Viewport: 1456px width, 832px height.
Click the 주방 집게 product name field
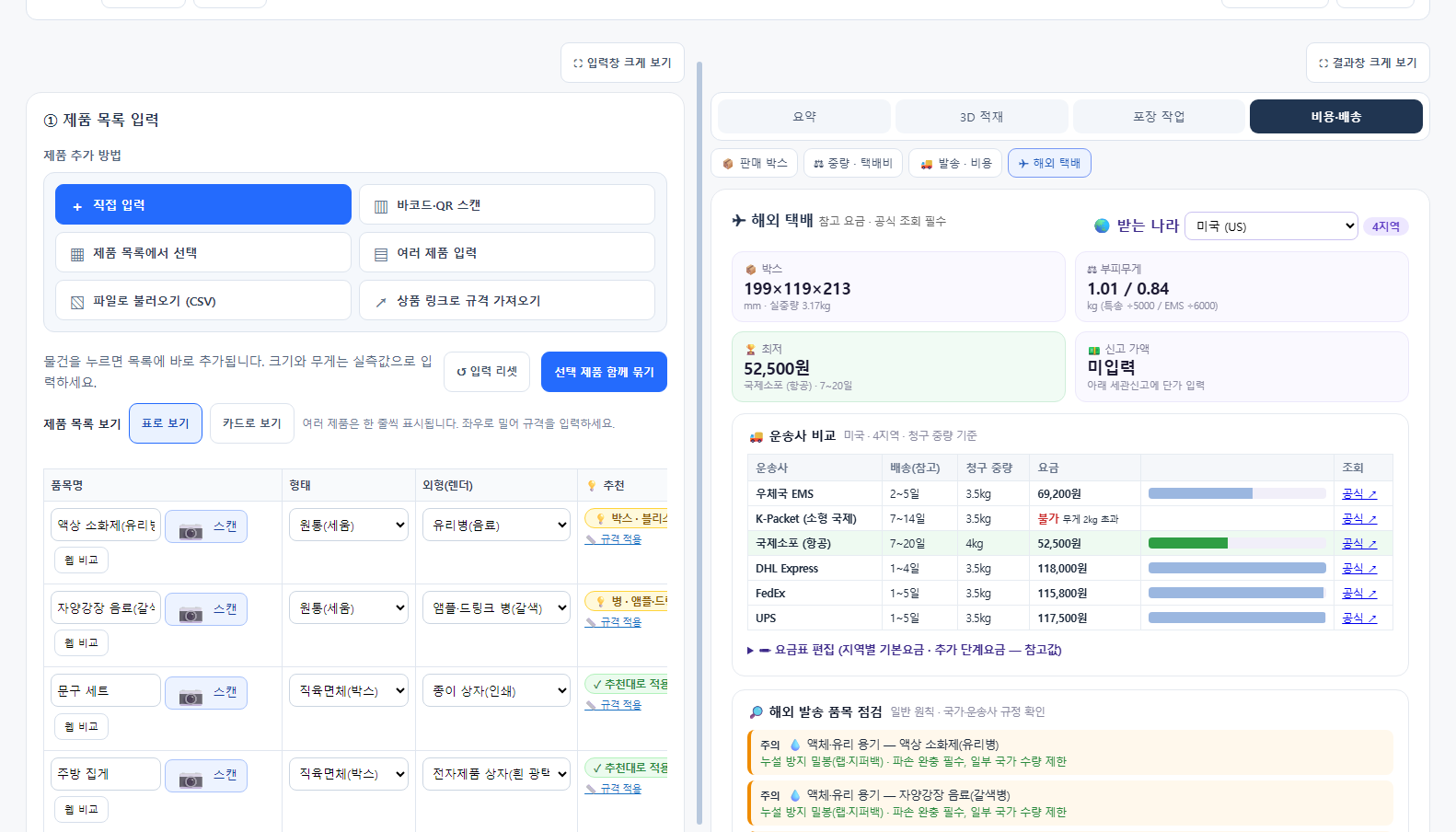coord(106,774)
